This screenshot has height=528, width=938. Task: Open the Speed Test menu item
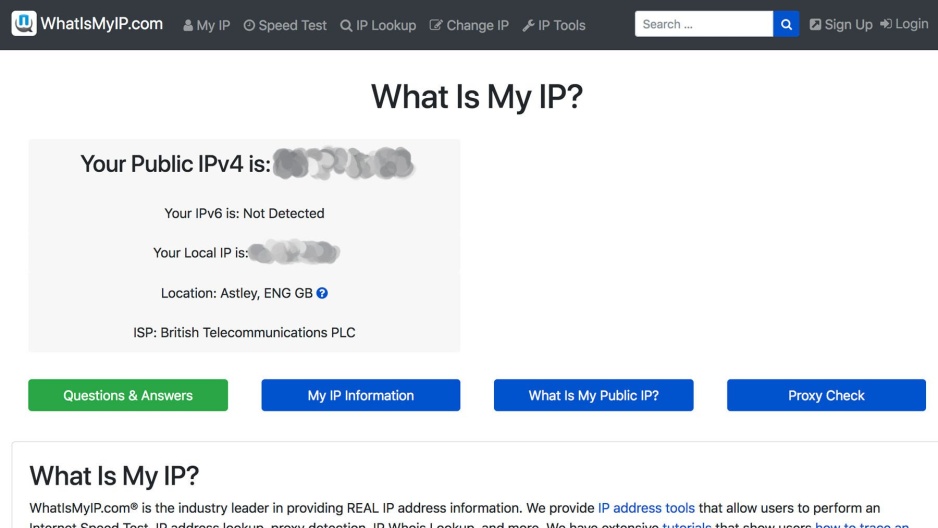click(x=285, y=25)
